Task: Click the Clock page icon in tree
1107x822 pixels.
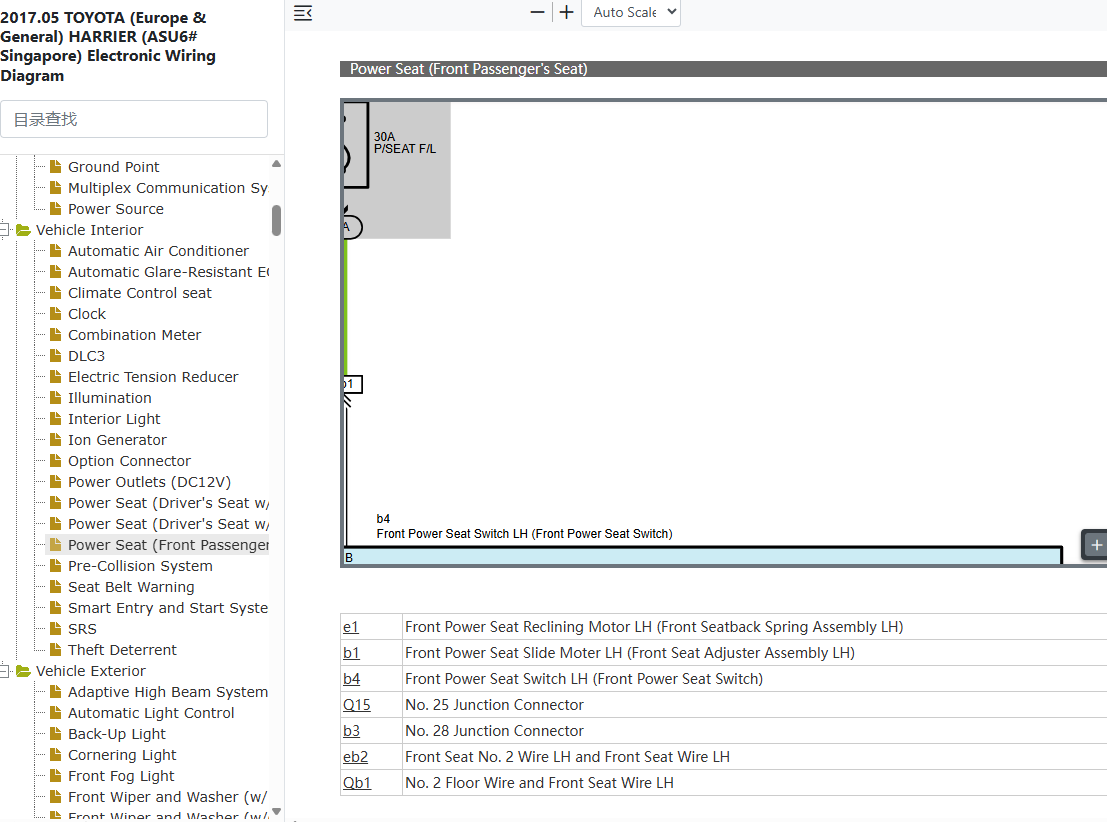Action: click(56, 314)
